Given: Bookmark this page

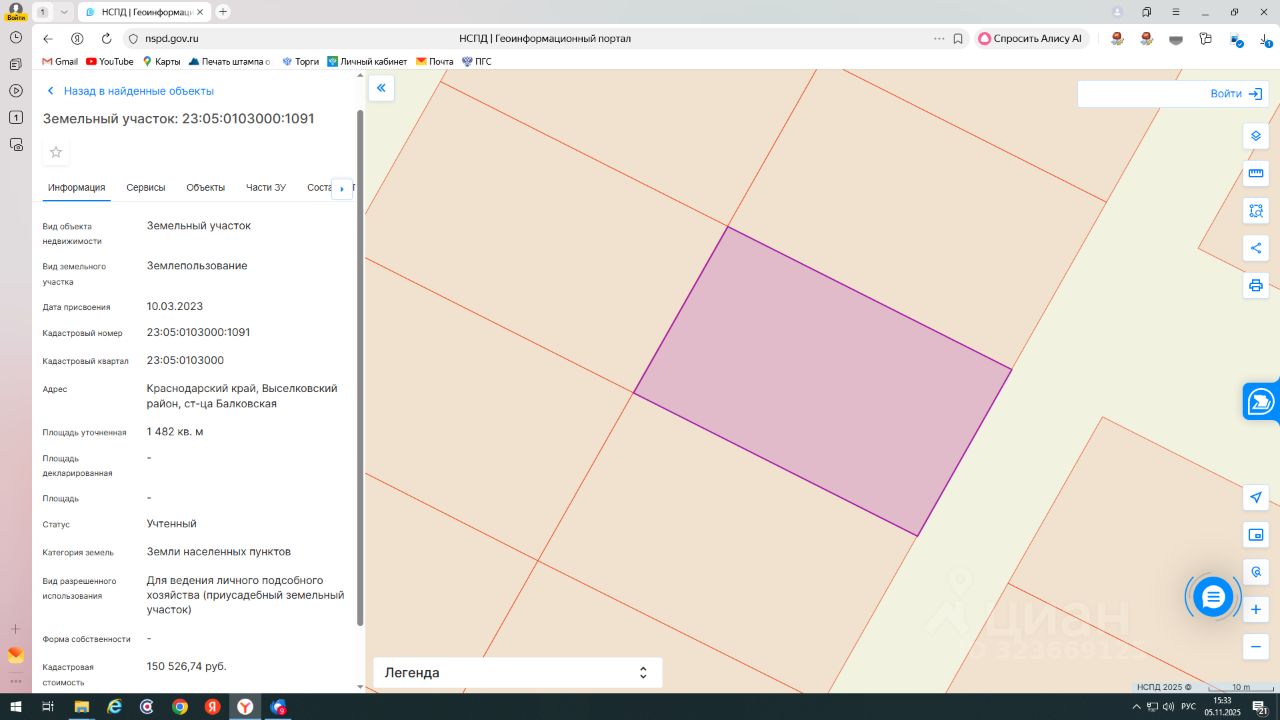Looking at the screenshot, I should (x=958, y=39).
